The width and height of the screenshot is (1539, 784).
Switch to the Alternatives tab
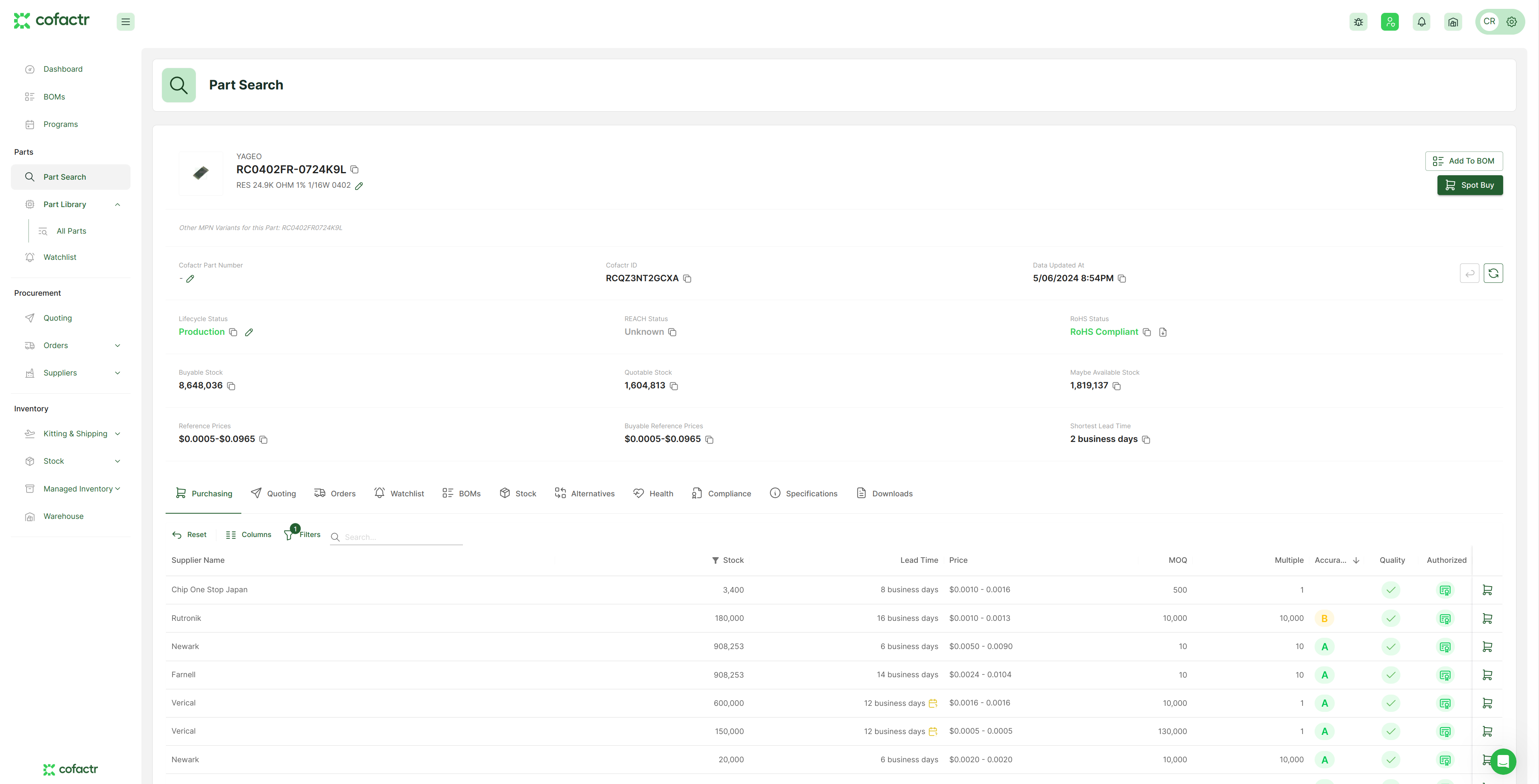coord(584,494)
